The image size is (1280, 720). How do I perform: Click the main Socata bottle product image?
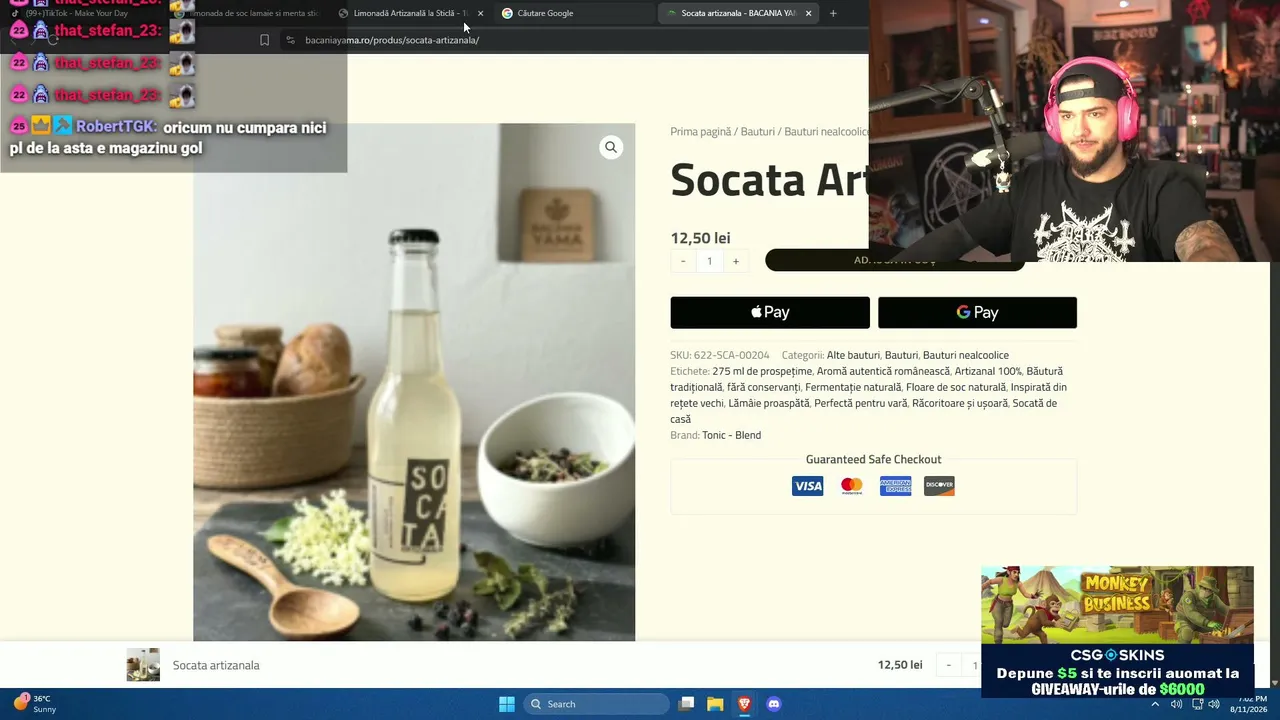tap(414, 382)
